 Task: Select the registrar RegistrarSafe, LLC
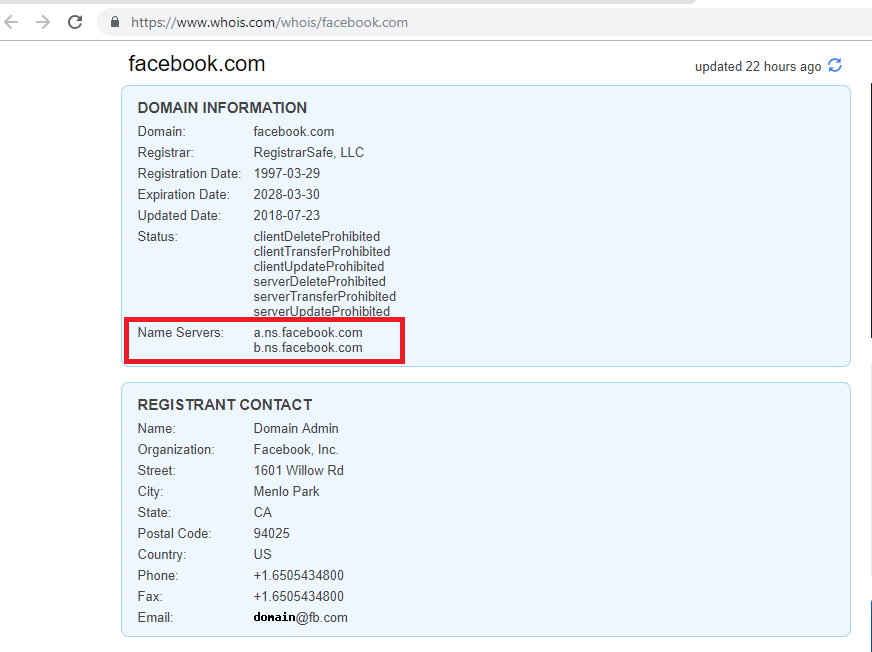pos(309,152)
